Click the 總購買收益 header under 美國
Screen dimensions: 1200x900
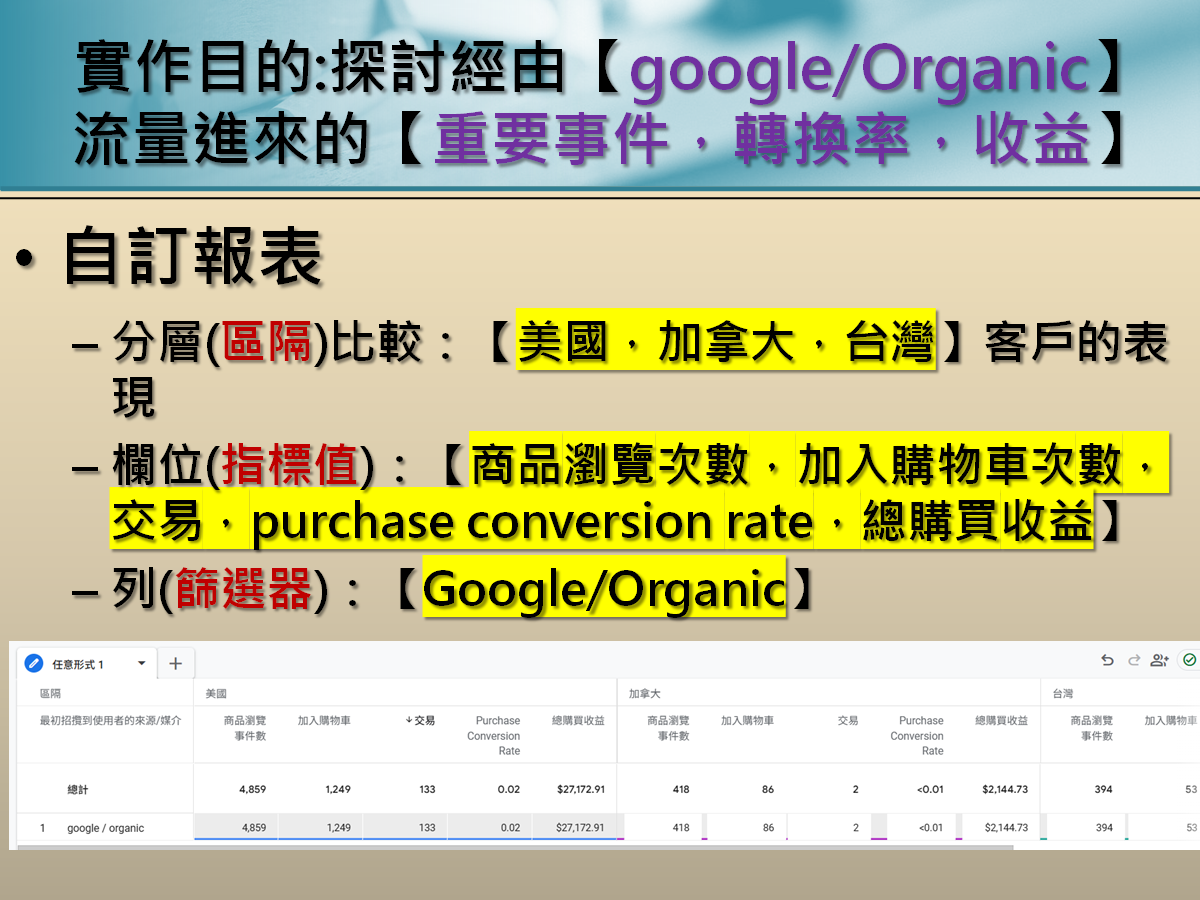tap(578, 720)
